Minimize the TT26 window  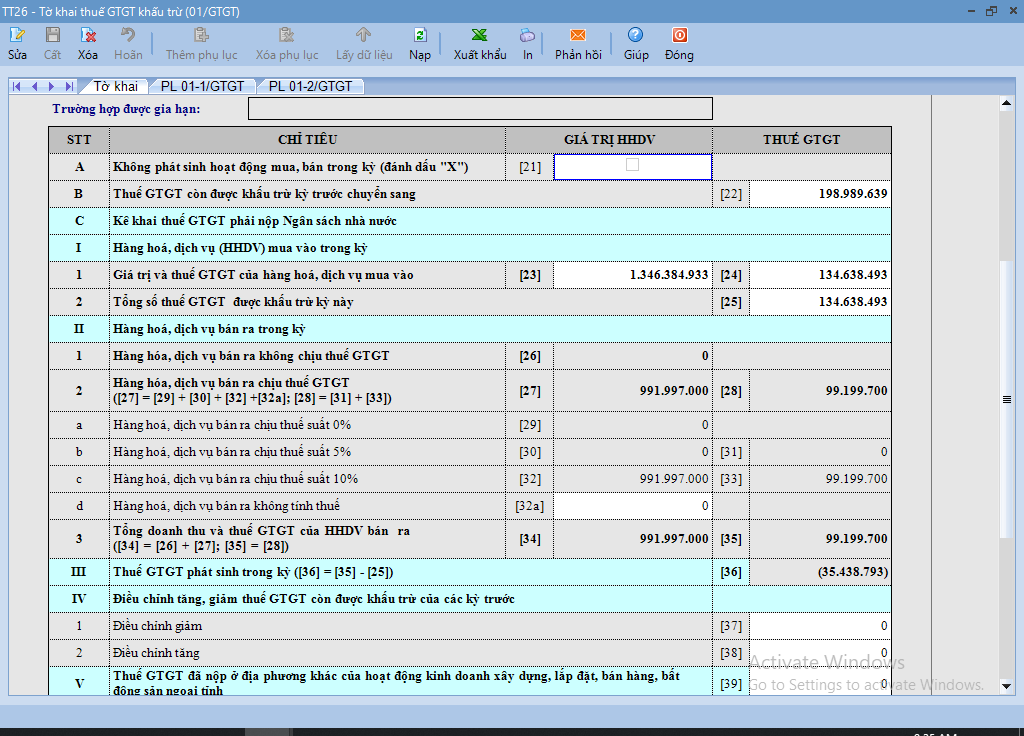click(971, 11)
